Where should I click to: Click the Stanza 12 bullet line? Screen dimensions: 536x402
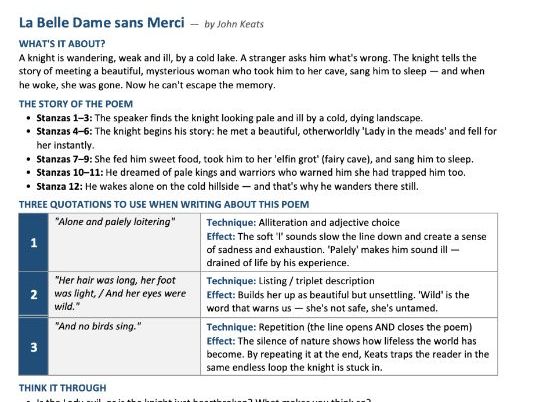[x=227, y=186]
